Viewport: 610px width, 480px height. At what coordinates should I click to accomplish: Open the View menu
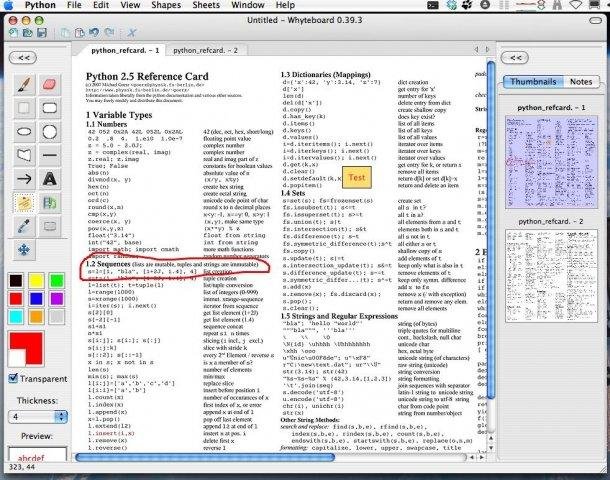tap(130, 5)
